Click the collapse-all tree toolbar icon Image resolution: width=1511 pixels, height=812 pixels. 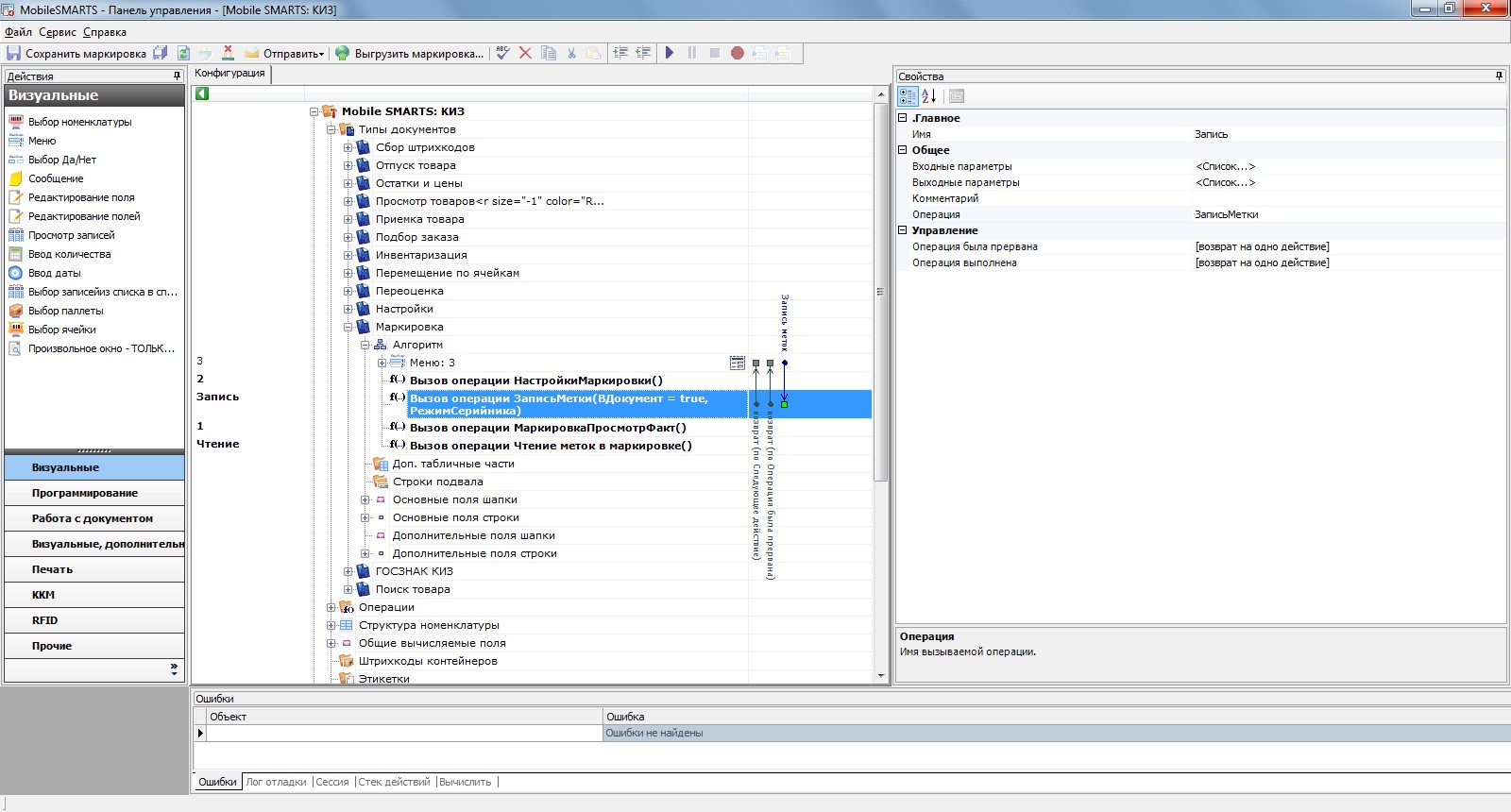pyautogui.click(x=643, y=53)
